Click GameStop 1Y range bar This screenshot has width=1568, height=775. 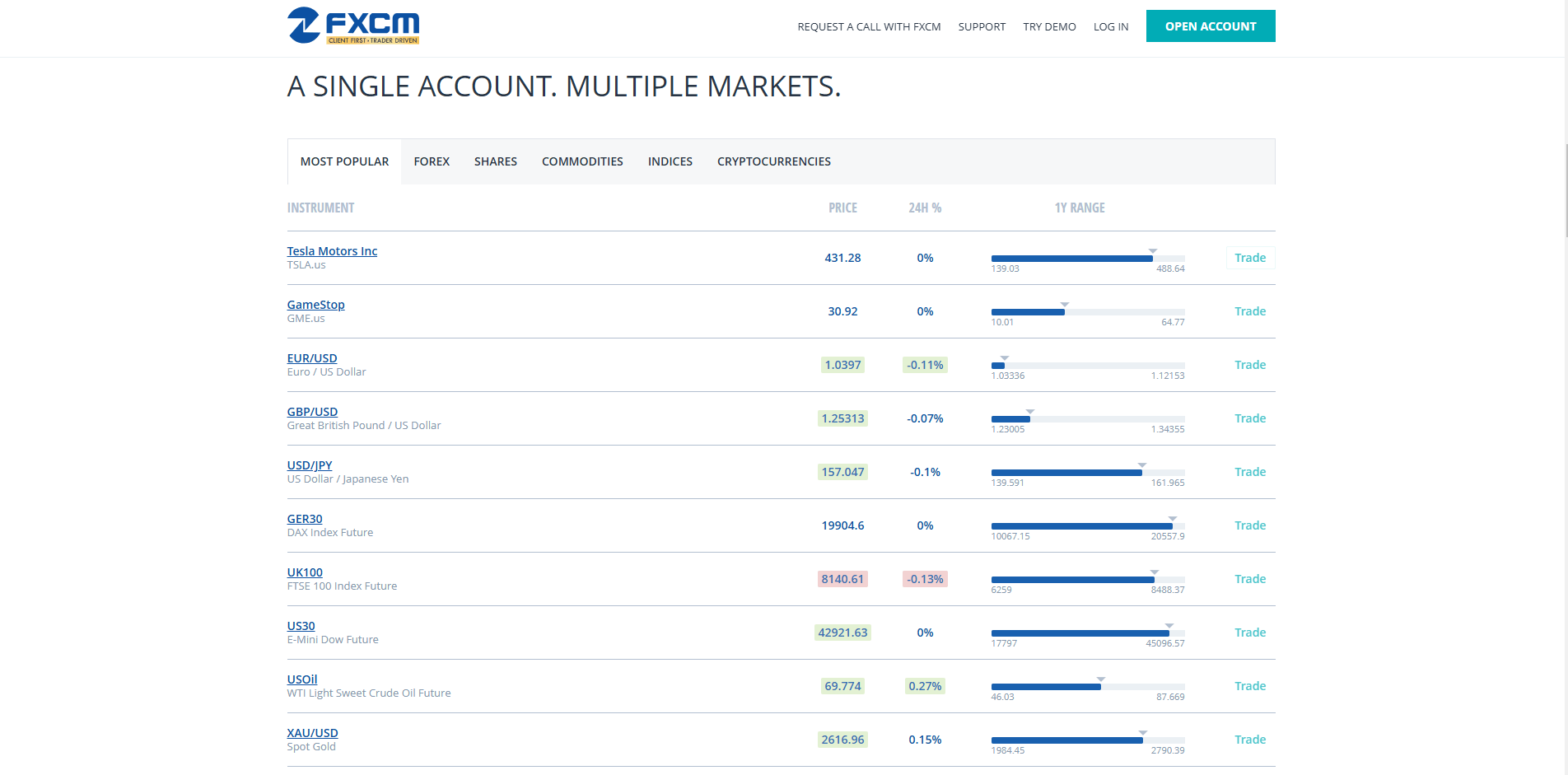point(1088,312)
